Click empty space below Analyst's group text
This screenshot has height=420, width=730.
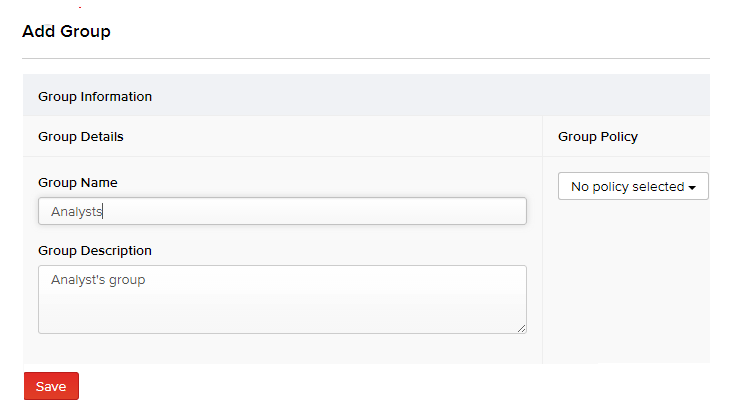[200, 312]
